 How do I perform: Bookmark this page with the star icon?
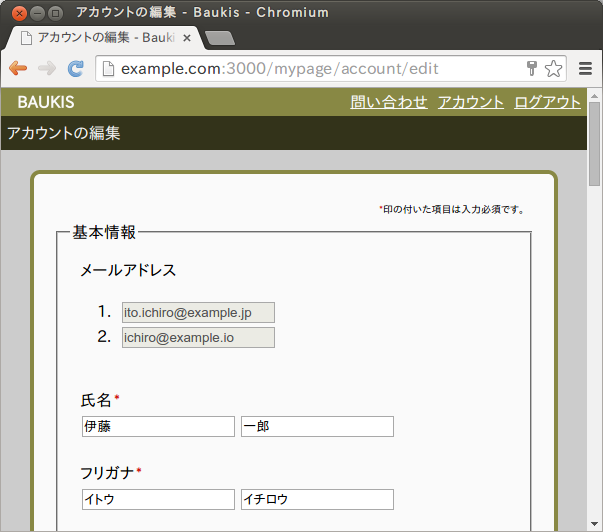click(552, 68)
